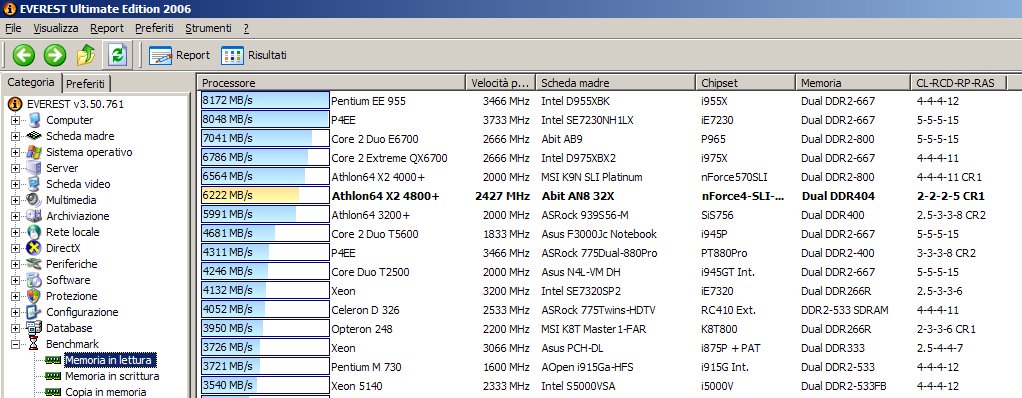This screenshot has width=1022, height=398.
Task: Click the Benchmark hourglass icon
Action: click(x=34, y=344)
